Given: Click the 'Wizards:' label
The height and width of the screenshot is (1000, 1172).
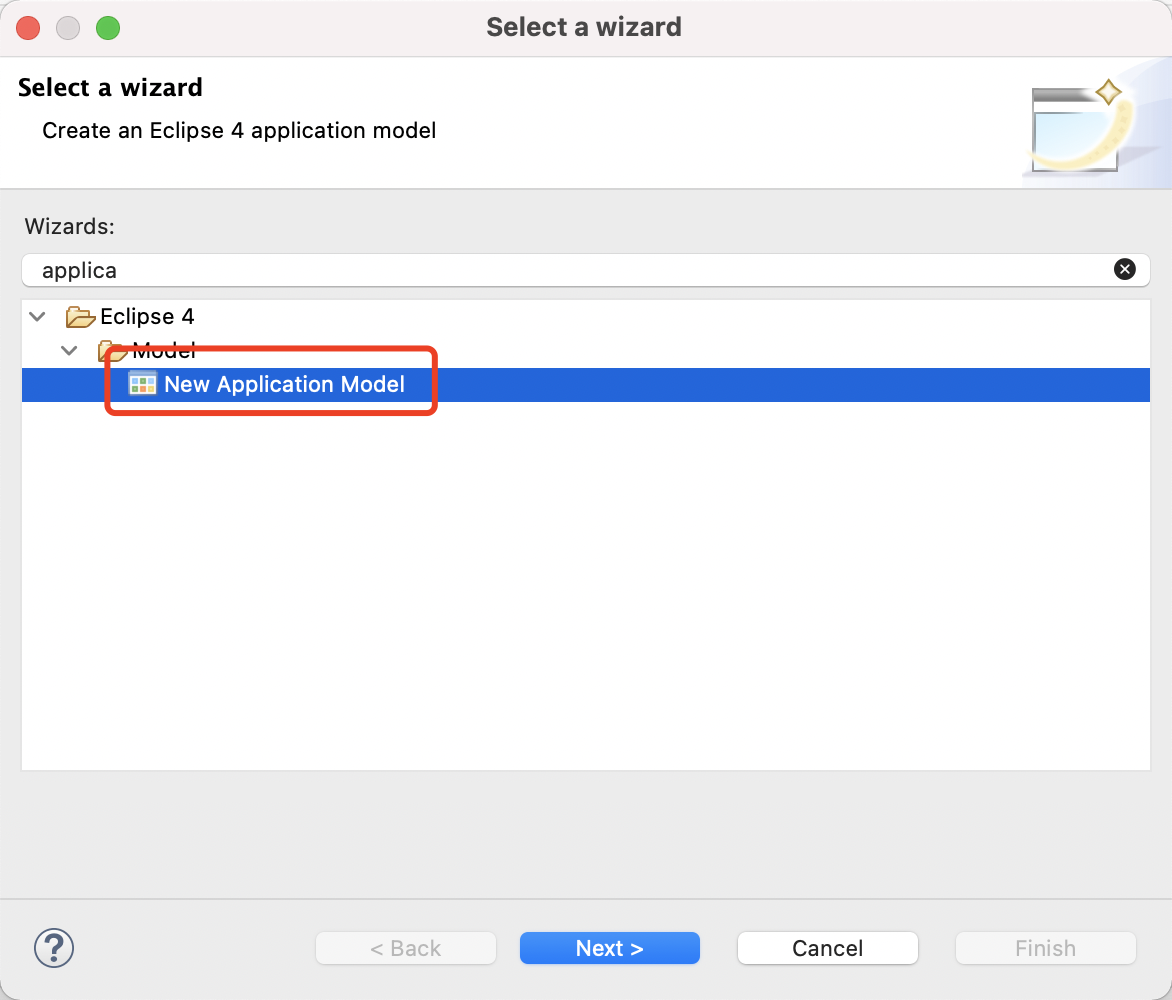Looking at the screenshot, I should point(70,226).
